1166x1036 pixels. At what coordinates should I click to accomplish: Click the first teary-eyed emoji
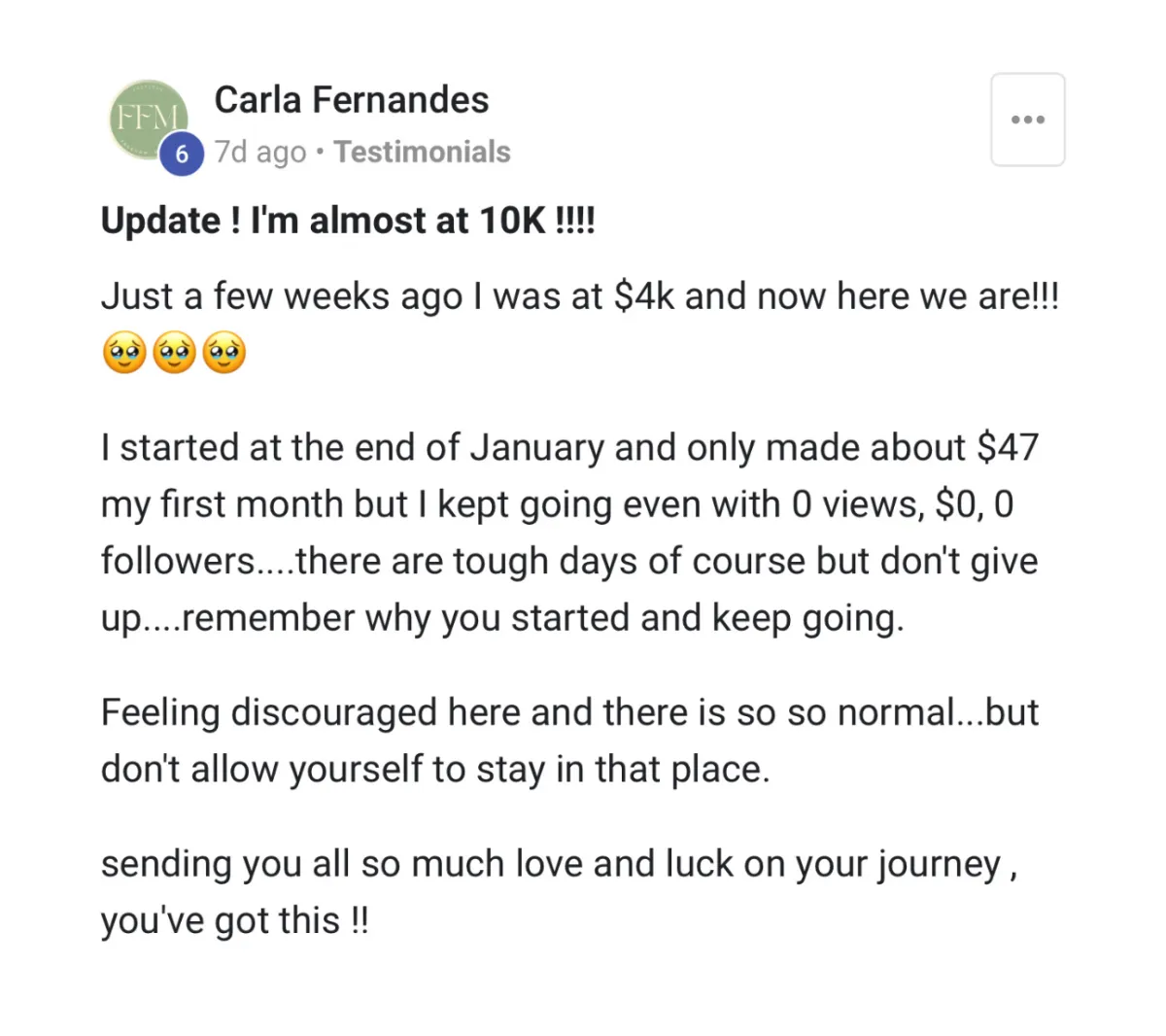124,353
